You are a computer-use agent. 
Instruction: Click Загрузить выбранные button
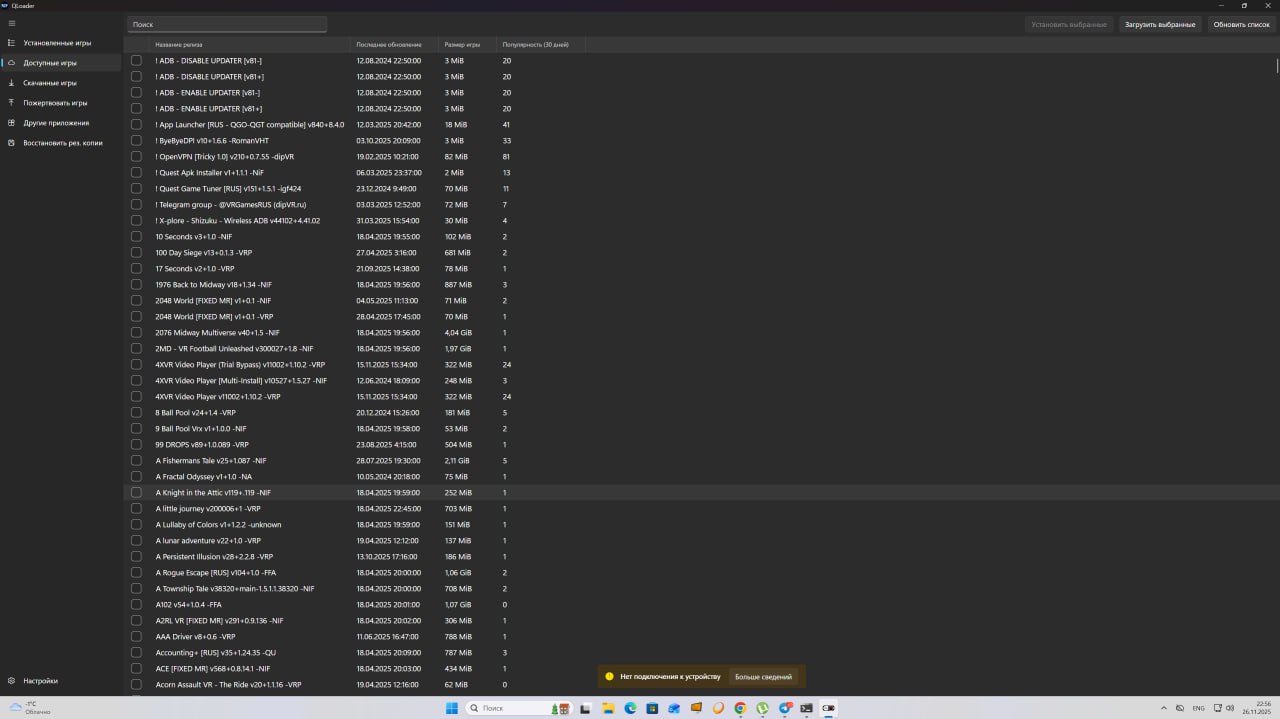[1160, 24]
